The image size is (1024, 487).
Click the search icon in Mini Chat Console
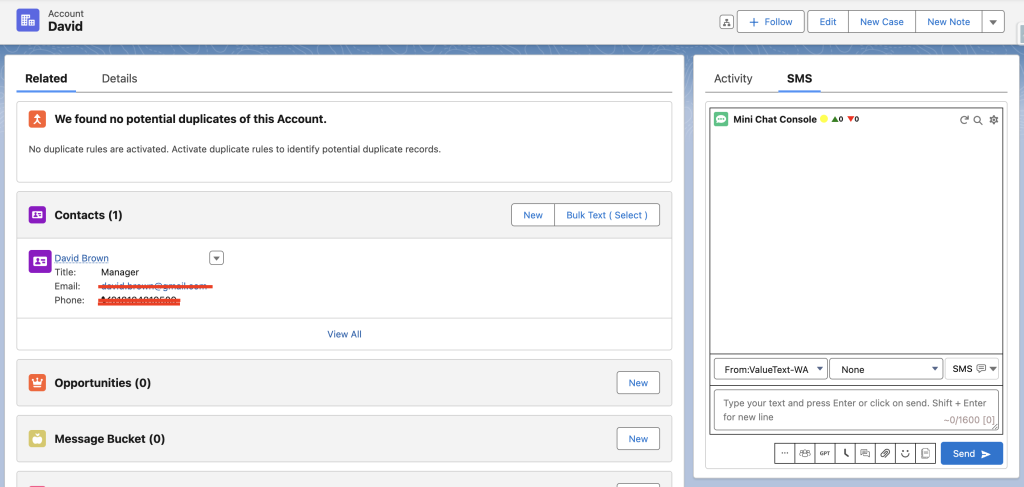[978, 120]
